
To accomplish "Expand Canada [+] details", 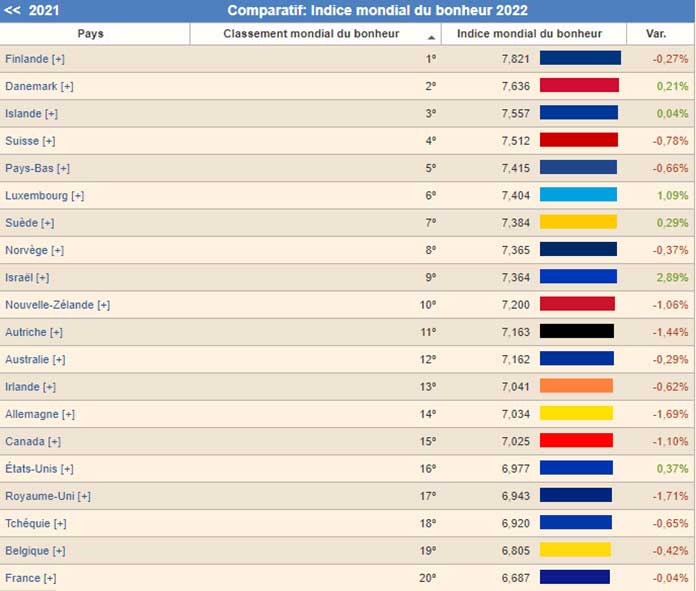I will tap(55, 441).
